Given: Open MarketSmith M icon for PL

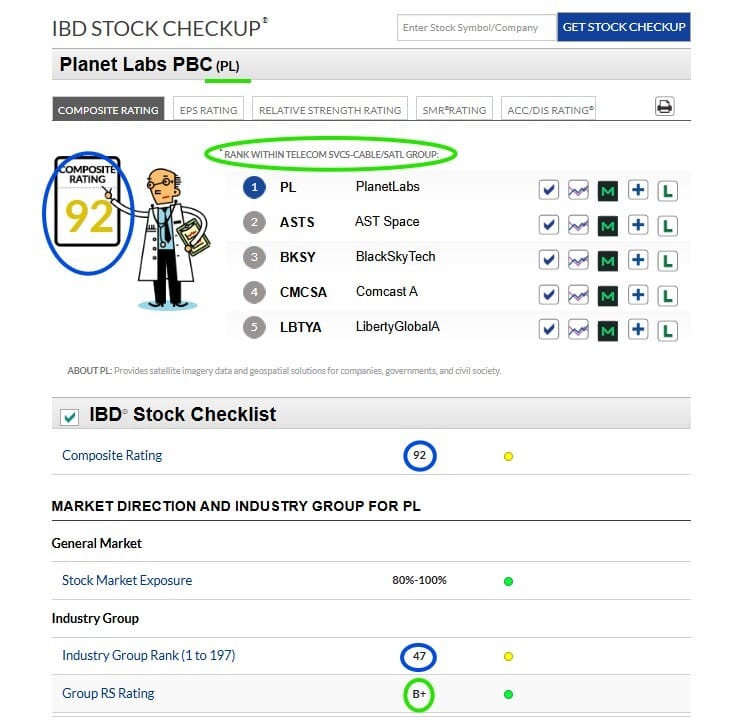Looking at the screenshot, I should click(x=608, y=191).
